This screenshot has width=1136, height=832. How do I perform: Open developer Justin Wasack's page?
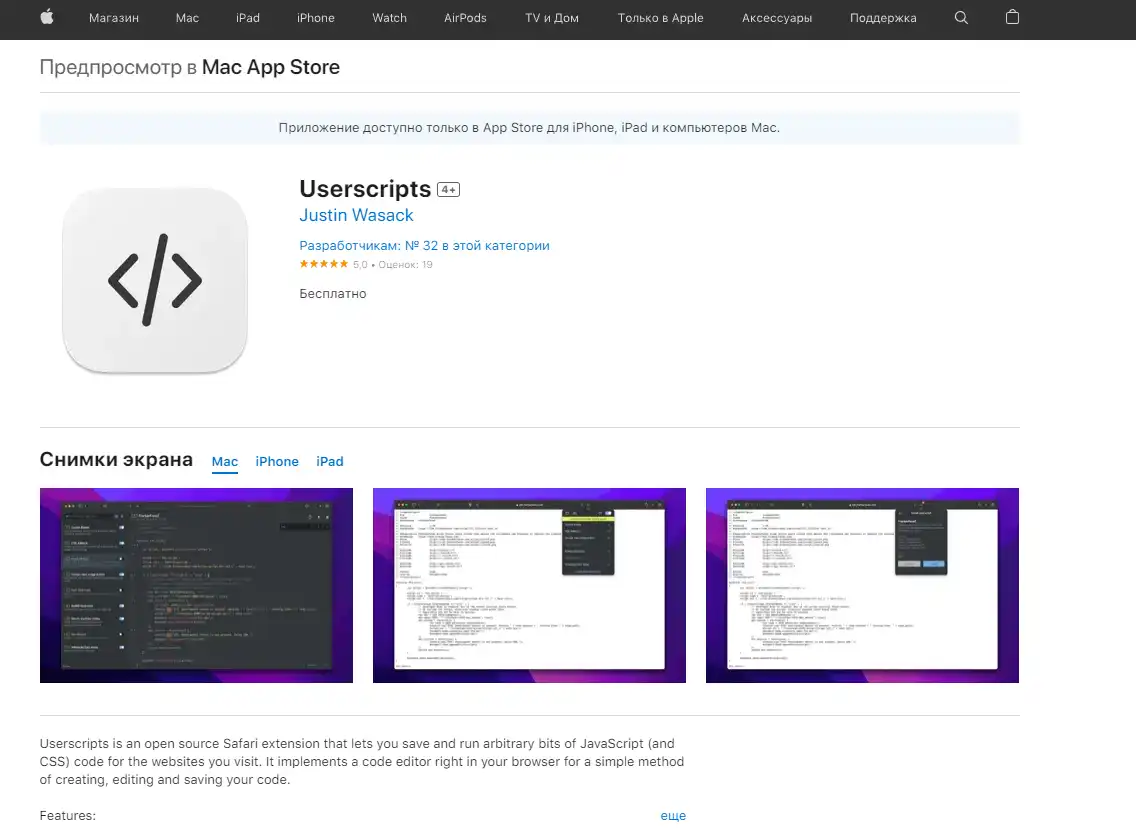click(356, 215)
